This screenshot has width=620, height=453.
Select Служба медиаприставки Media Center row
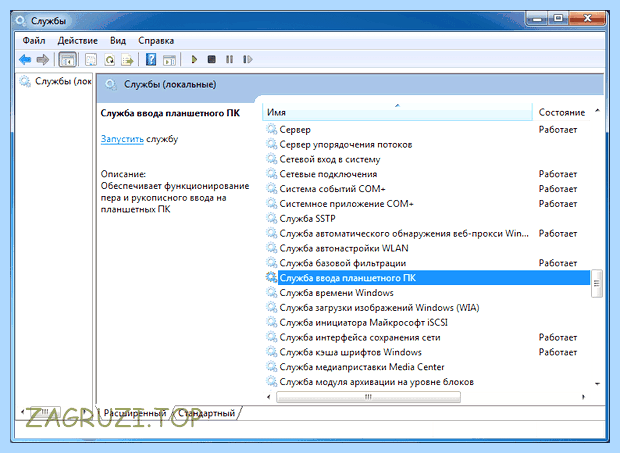coord(427,367)
